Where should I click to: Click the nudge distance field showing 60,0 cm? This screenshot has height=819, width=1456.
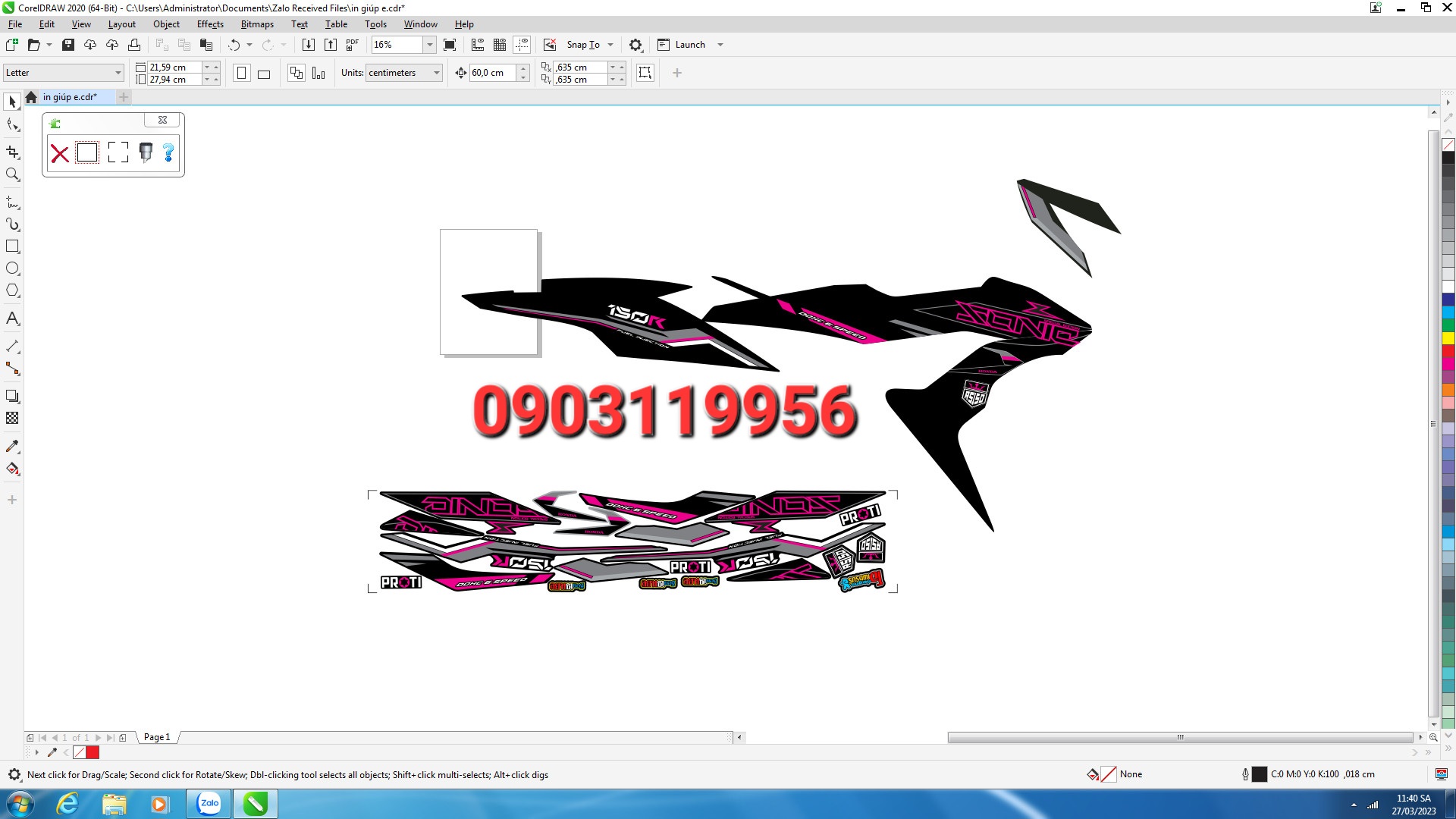pos(493,73)
